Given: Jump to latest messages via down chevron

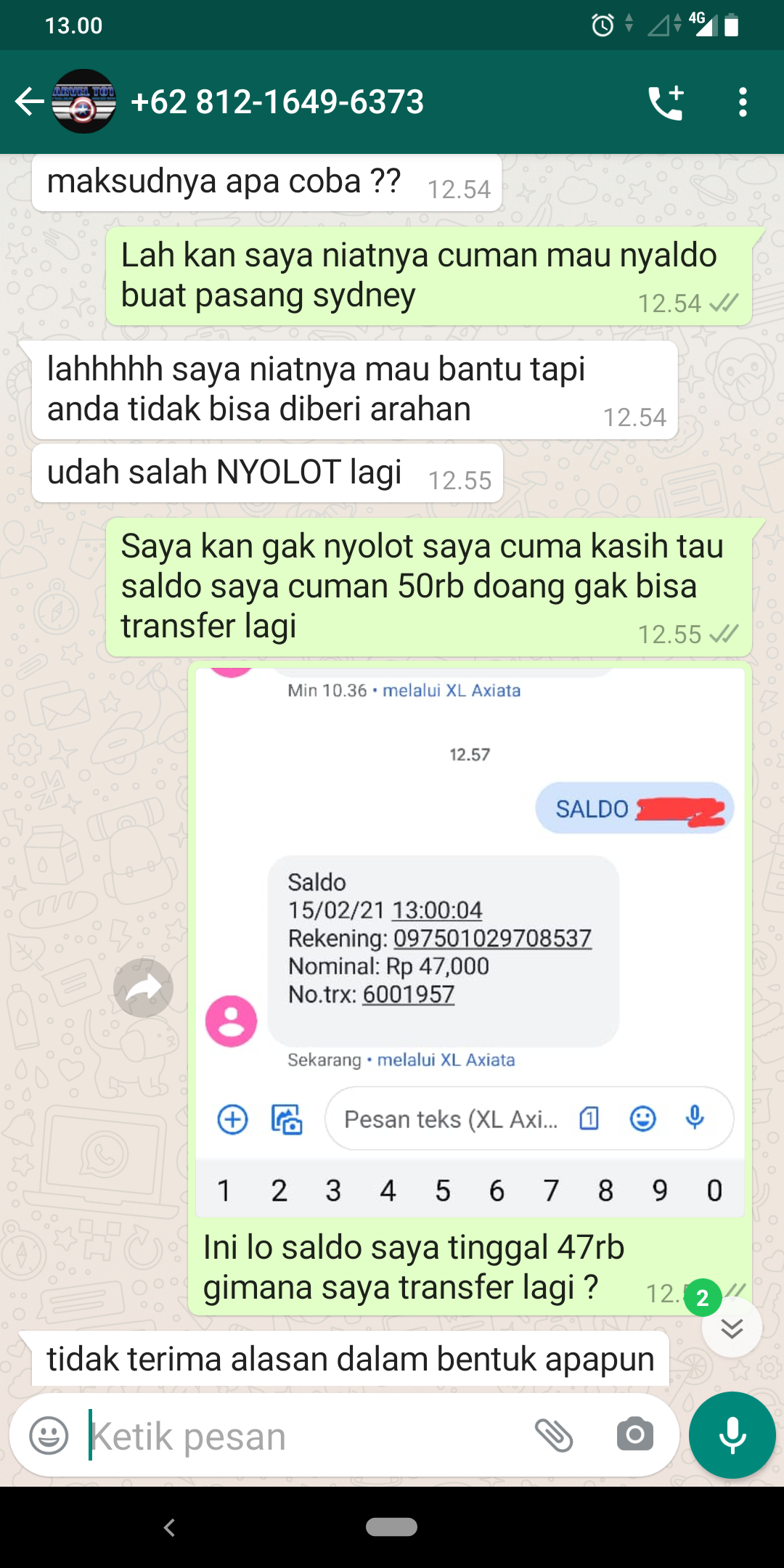Looking at the screenshot, I should point(732,1328).
